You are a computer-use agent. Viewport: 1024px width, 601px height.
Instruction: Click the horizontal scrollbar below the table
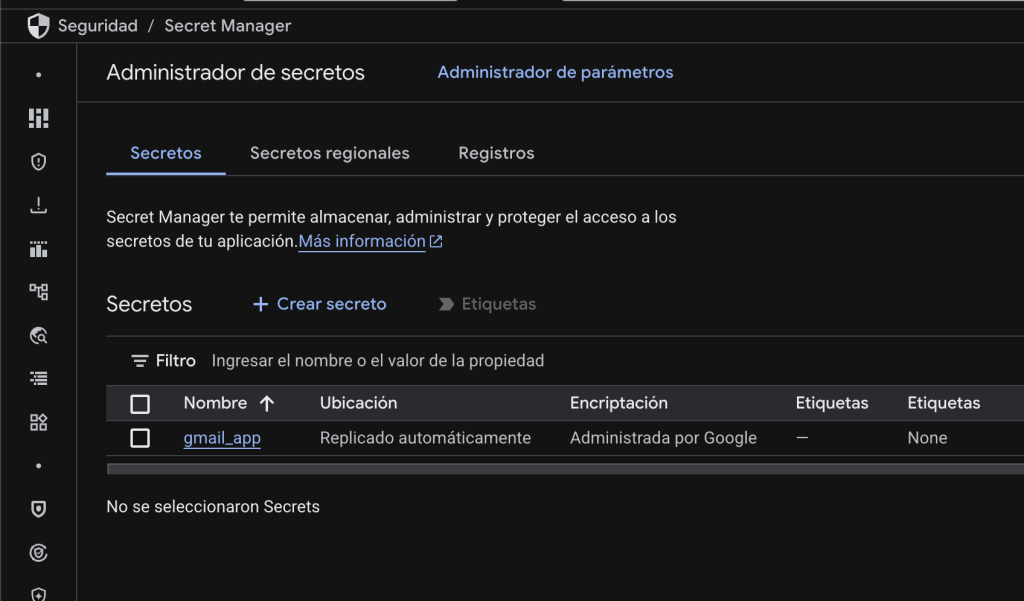tap(566, 469)
